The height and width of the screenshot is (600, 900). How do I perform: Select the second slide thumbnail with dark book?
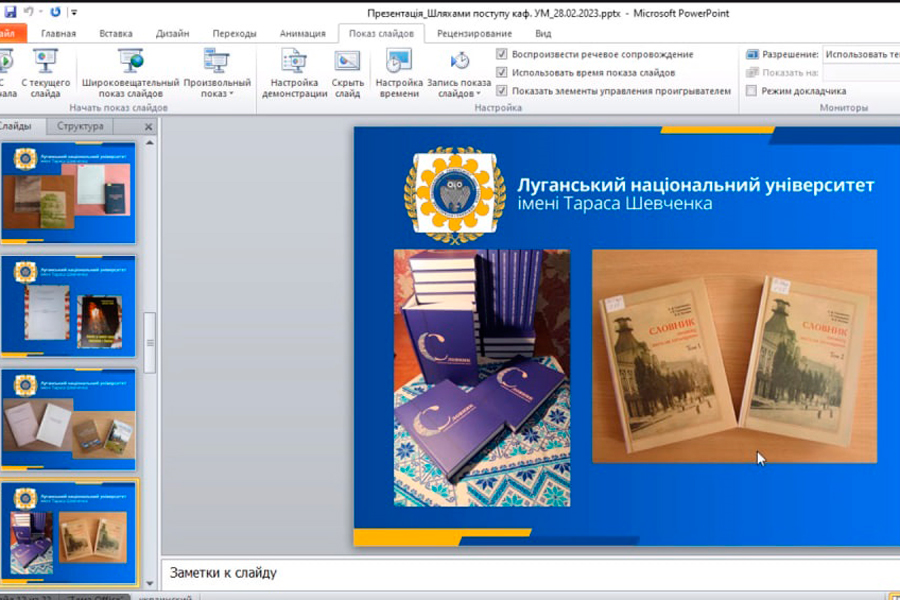coord(68,307)
